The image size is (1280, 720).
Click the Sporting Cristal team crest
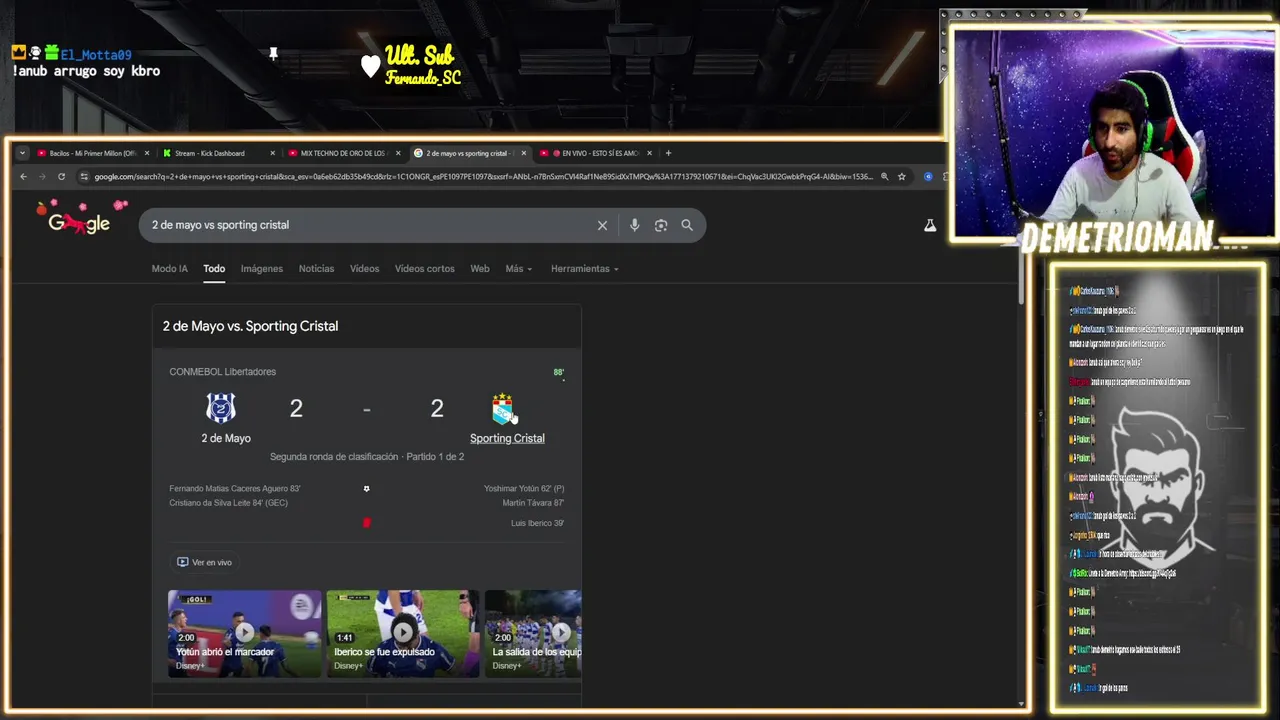click(503, 408)
